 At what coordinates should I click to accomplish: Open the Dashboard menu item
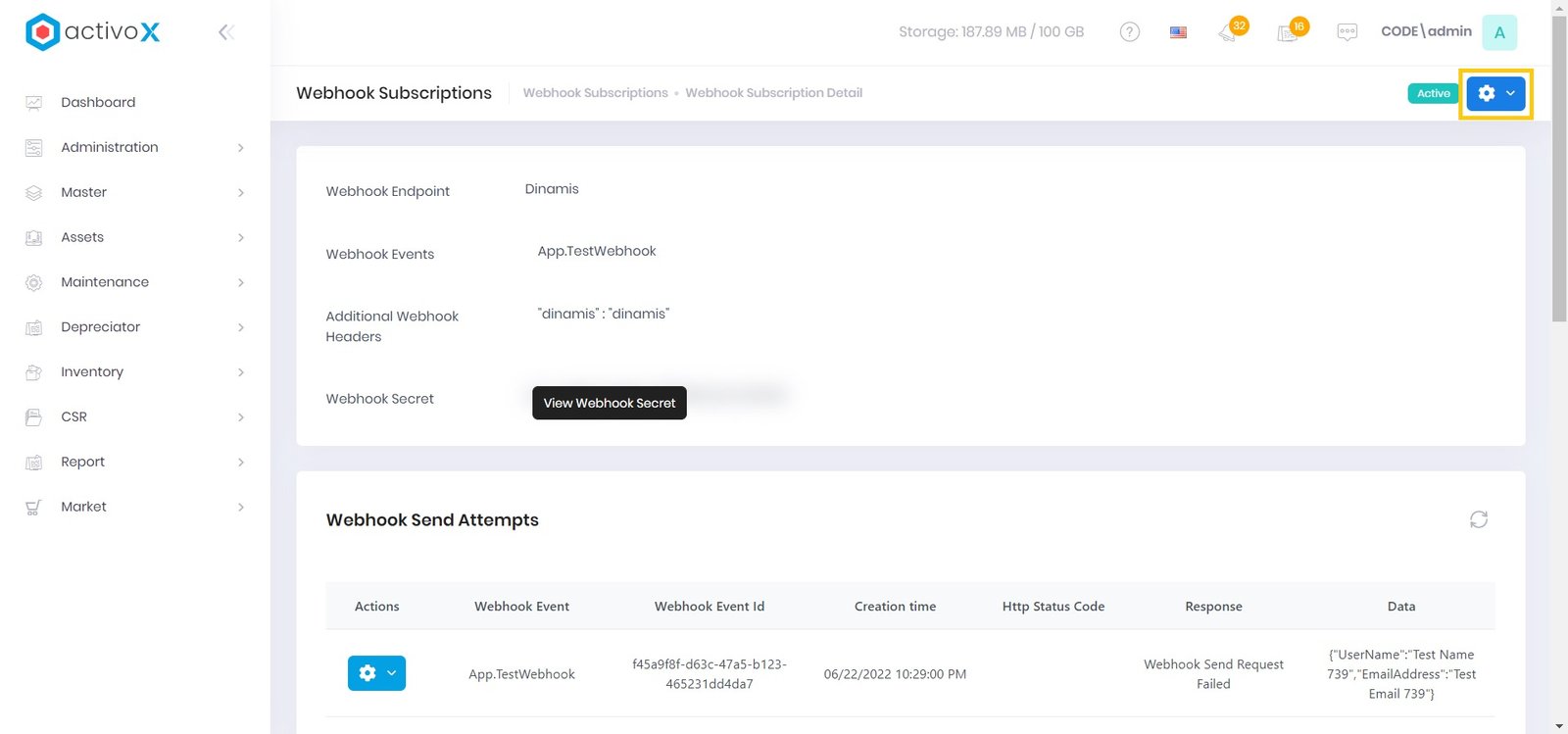pyautogui.click(x=98, y=102)
